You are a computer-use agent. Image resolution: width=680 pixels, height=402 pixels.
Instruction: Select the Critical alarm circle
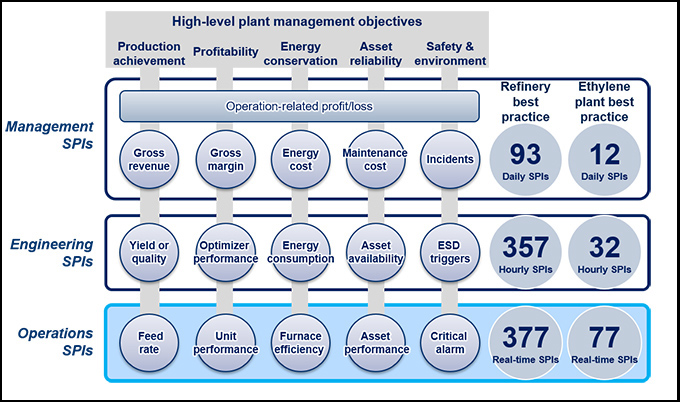(x=451, y=343)
